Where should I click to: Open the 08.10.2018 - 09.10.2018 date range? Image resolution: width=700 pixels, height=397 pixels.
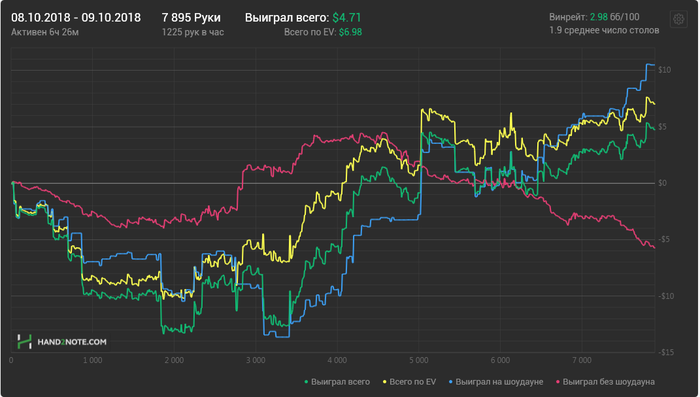76,17
